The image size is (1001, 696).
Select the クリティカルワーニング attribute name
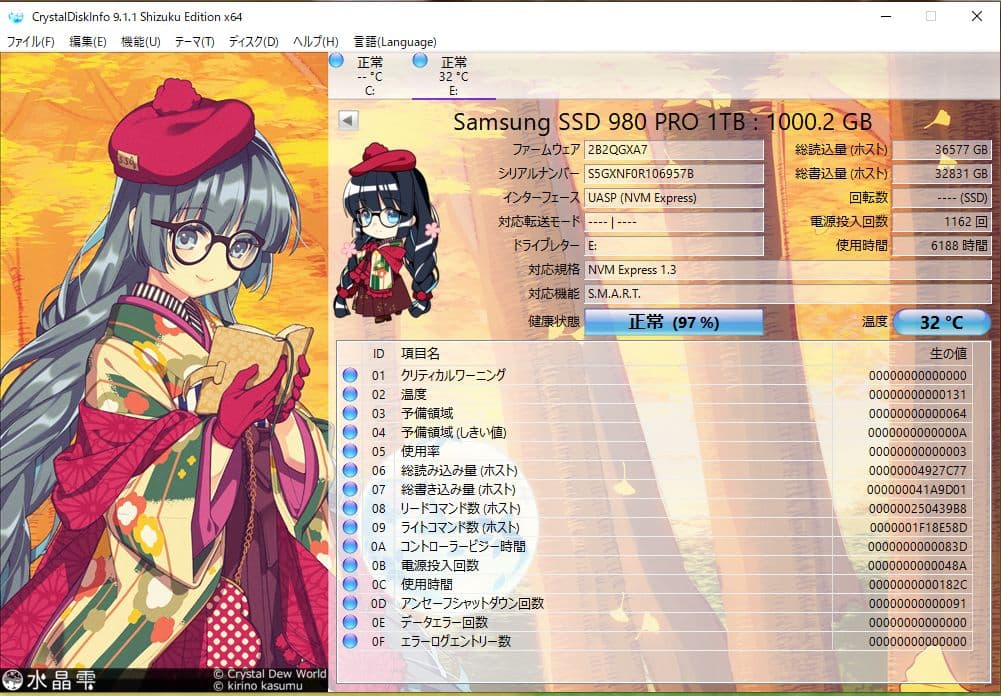(x=453, y=375)
